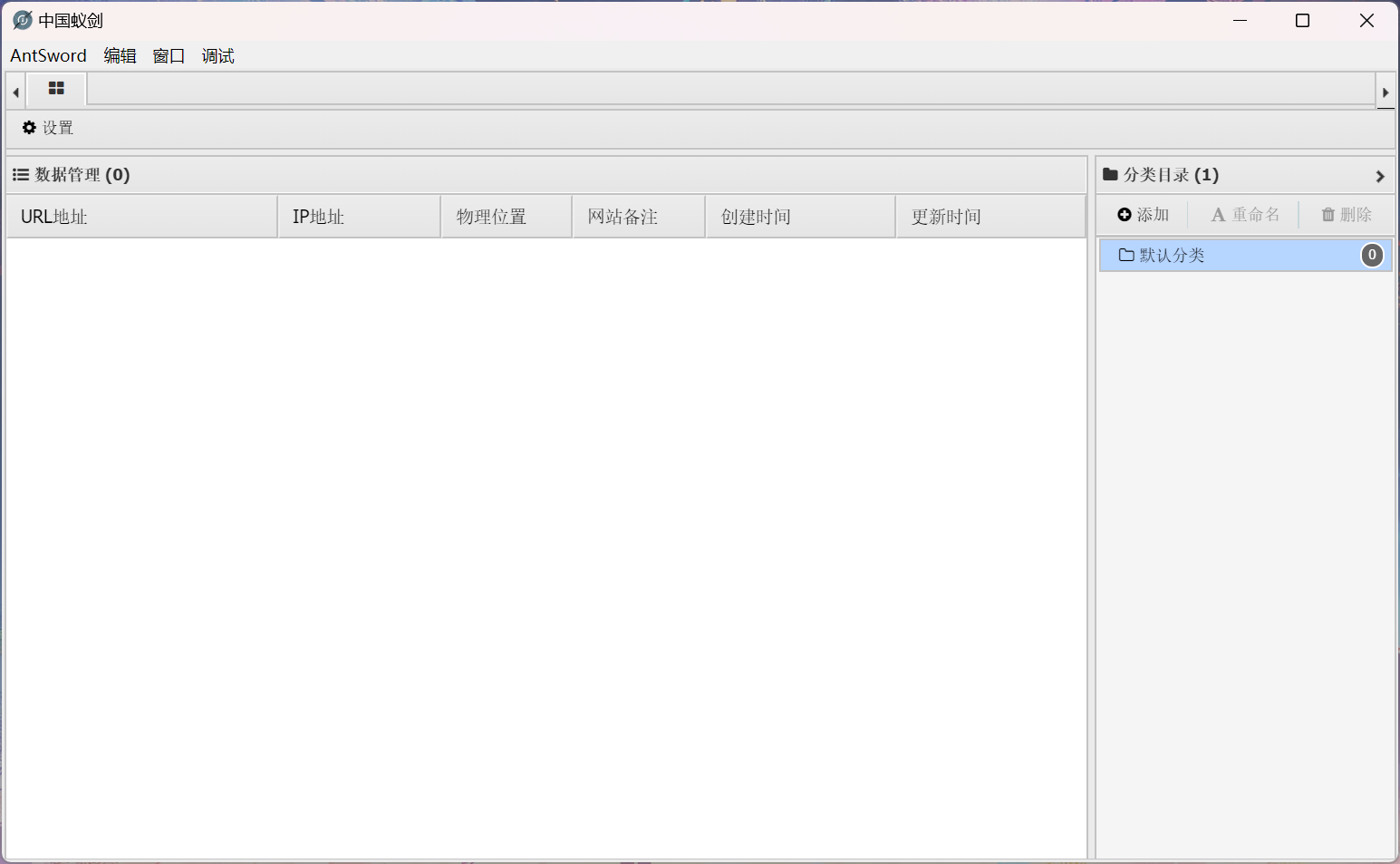Open the 编辑 menu
The width and height of the screenshot is (1400, 864).
pos(120,56)
